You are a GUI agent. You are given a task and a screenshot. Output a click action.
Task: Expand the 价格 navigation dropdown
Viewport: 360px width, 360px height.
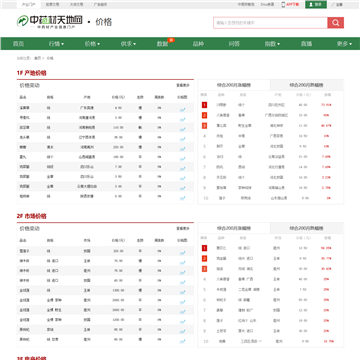(x=92, y=44)
